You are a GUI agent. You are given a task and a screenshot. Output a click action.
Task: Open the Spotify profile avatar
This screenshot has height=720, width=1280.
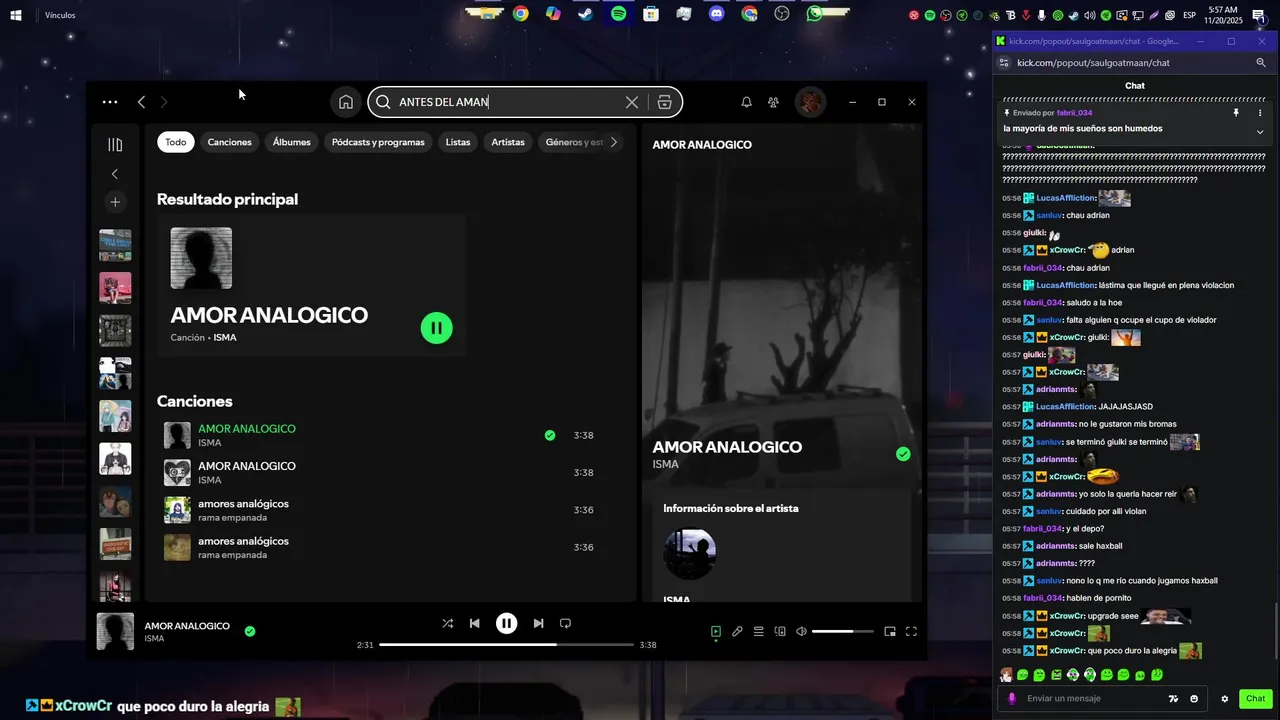point(810,102)
